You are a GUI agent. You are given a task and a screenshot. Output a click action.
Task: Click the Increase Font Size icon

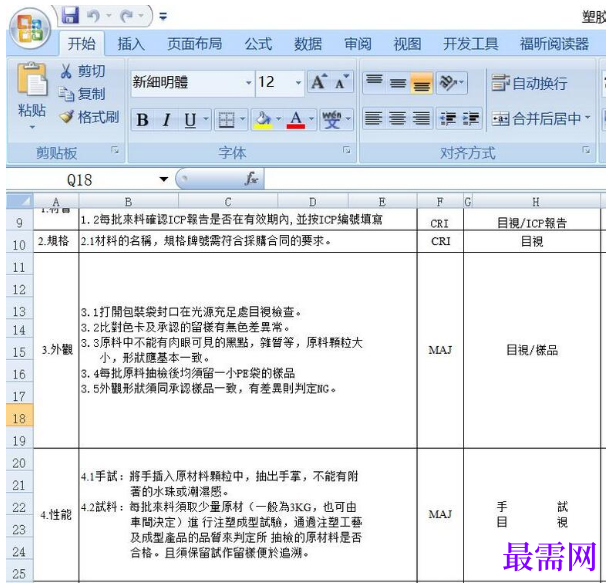(x=318, y=82)
